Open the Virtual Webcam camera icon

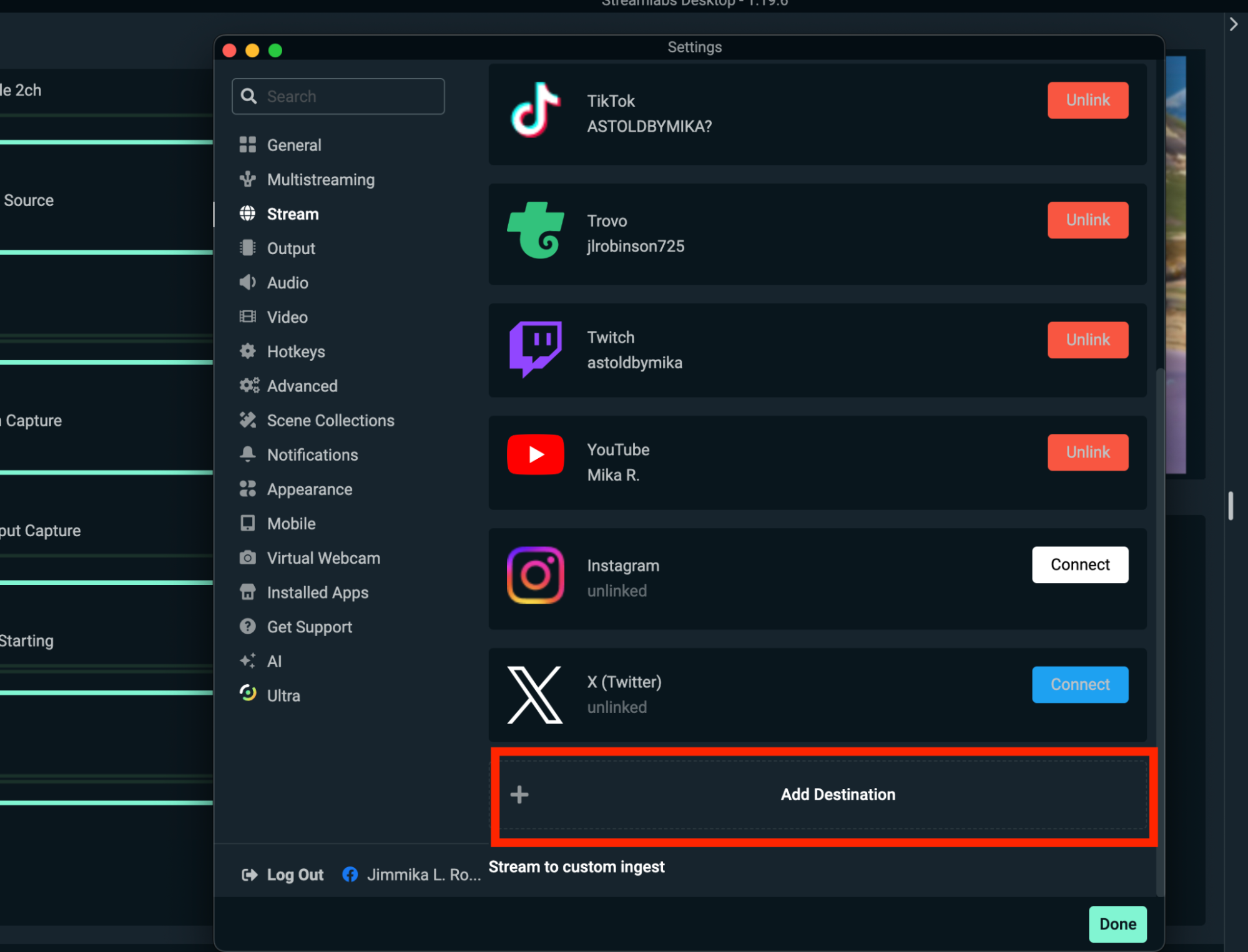click(248, 557)
